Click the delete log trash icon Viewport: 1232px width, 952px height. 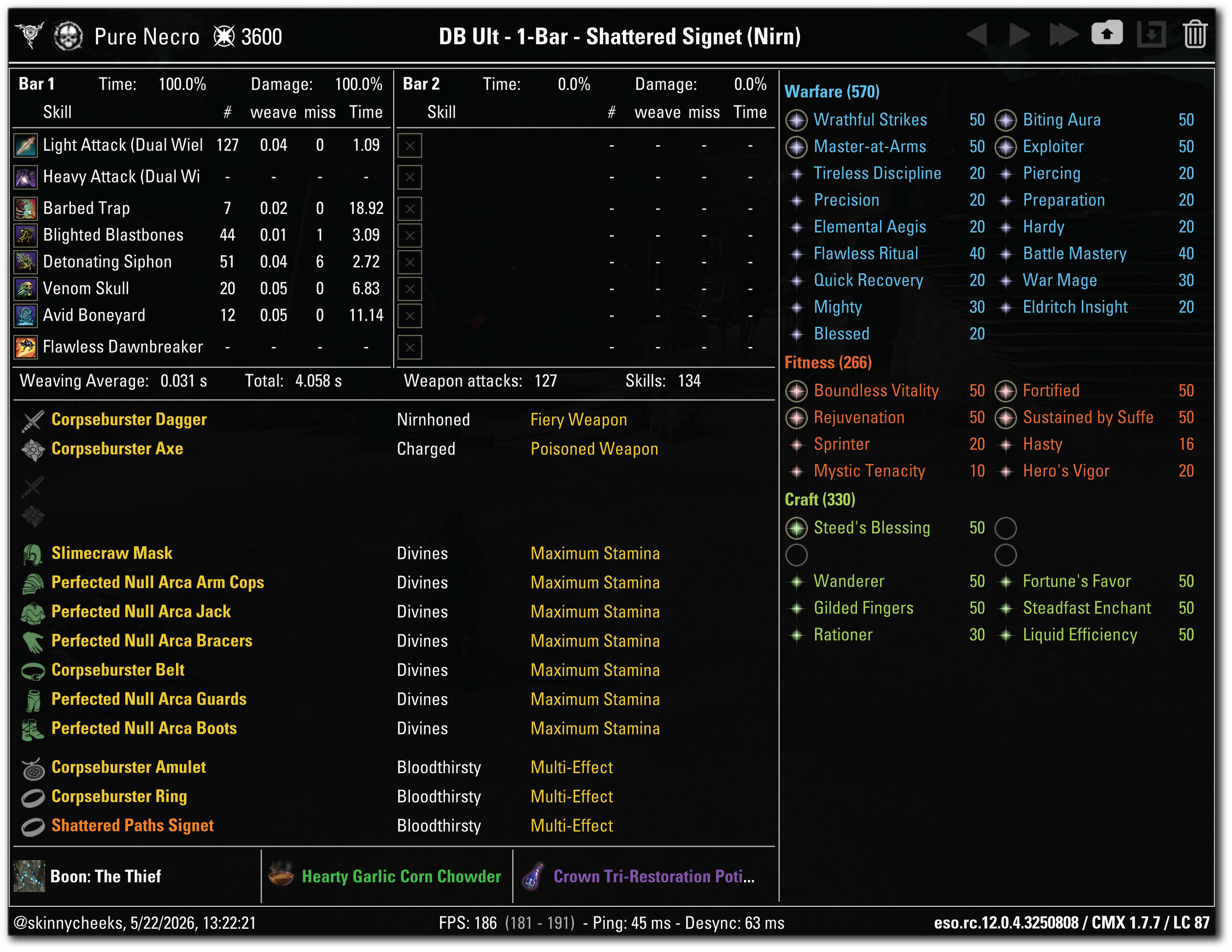point(1194,34)
